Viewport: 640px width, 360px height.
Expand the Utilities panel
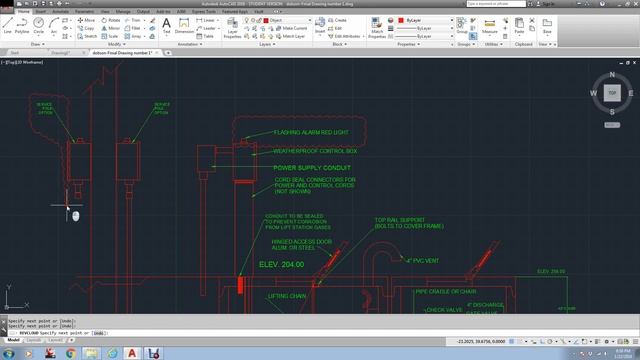493,44
